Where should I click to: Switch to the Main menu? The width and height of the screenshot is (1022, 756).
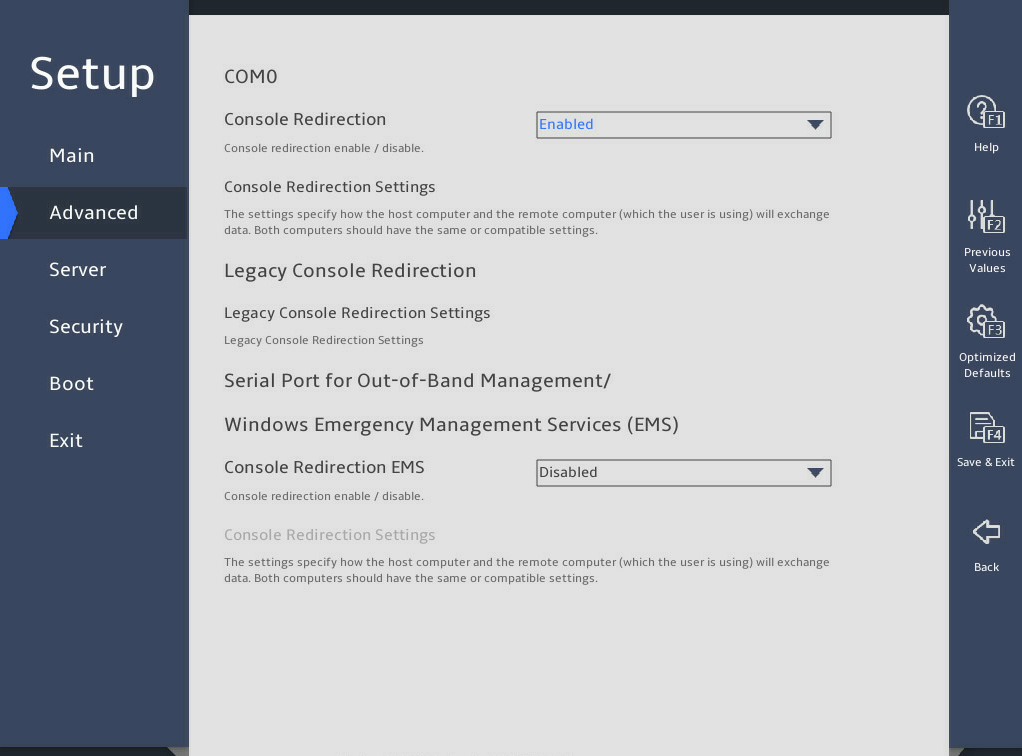tap(72, 155)
